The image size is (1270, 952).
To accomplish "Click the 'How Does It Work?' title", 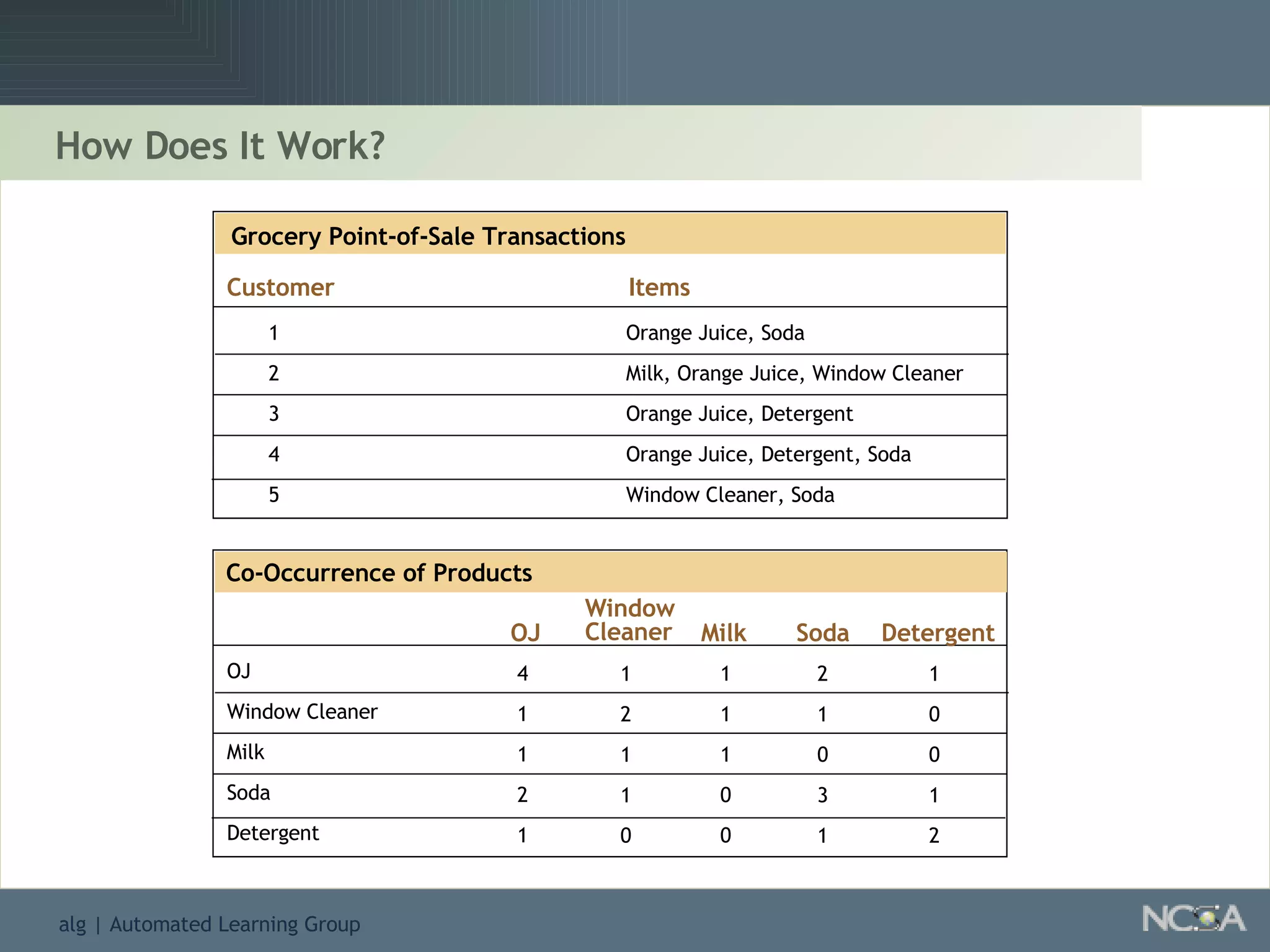I will 220,146.
